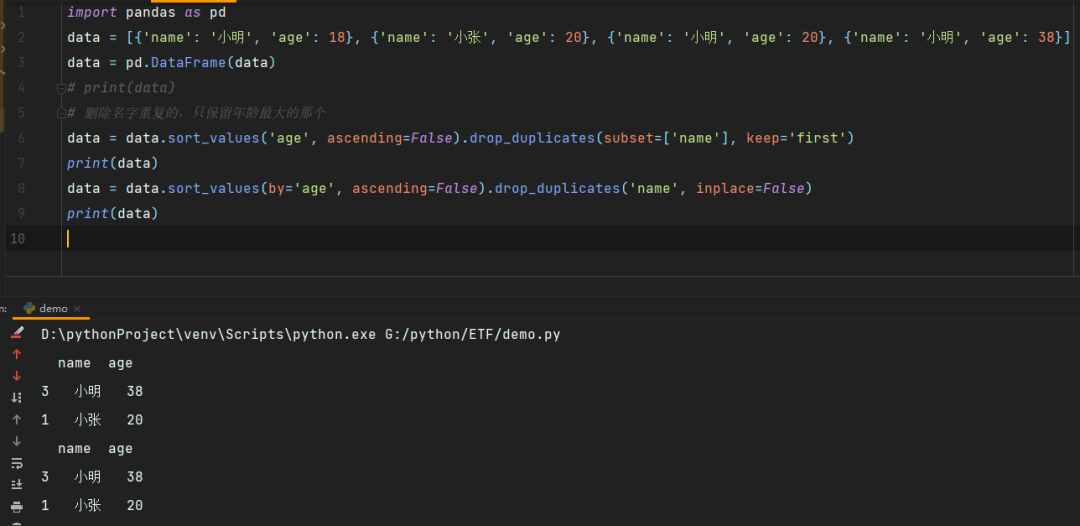Place cursor on empty line 10
The width and height of the screenshot is (1080, 526).
click(x=570, y=238)
